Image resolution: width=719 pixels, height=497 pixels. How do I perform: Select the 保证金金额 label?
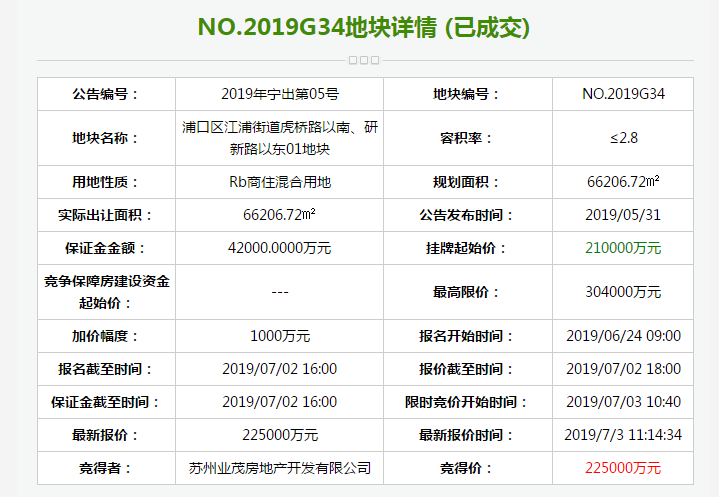click(x=106, y=248)
